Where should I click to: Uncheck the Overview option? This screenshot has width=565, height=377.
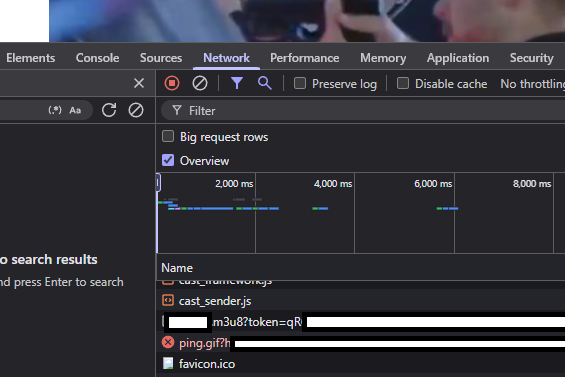click(x=168, y=160)
